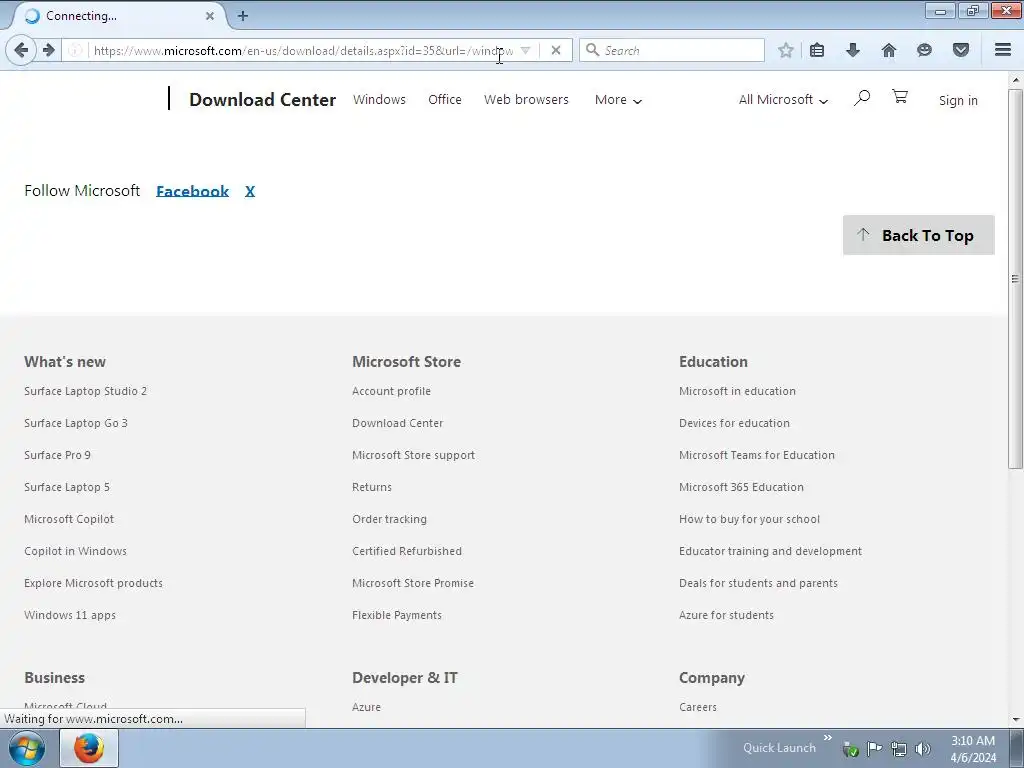Screen dimensions: 1024x768
Task: Follow Microsoft on X link
Action: coord(250,191)
